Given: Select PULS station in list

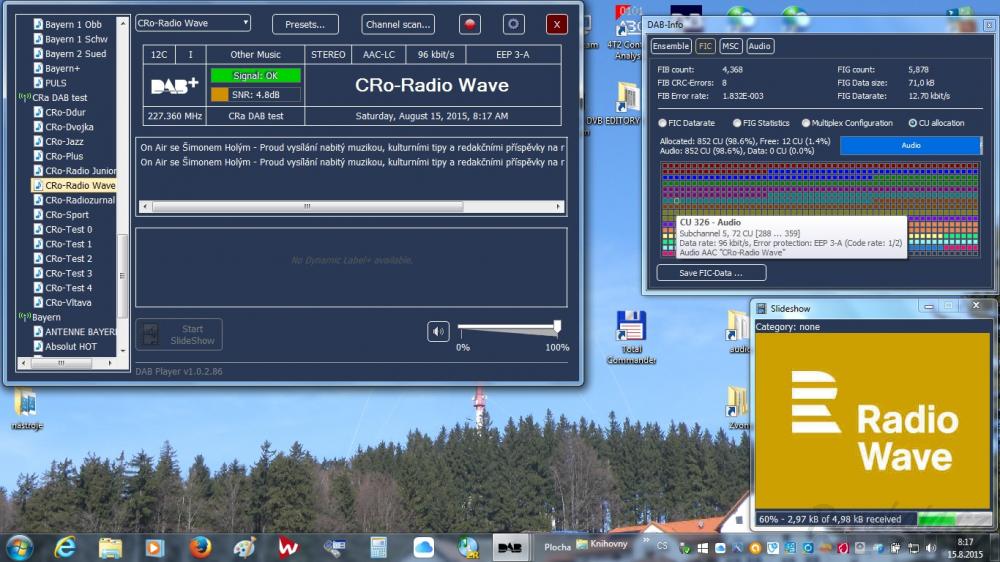Looking at the screenshot, I should point(55,83).
